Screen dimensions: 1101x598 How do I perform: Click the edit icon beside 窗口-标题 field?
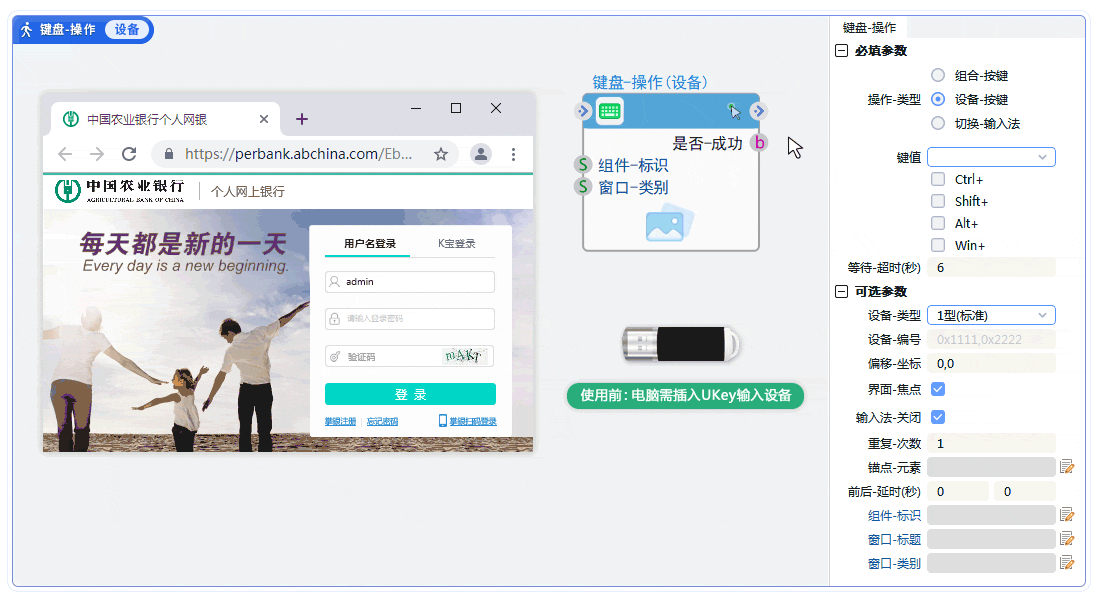click(x=1067, y=539)
